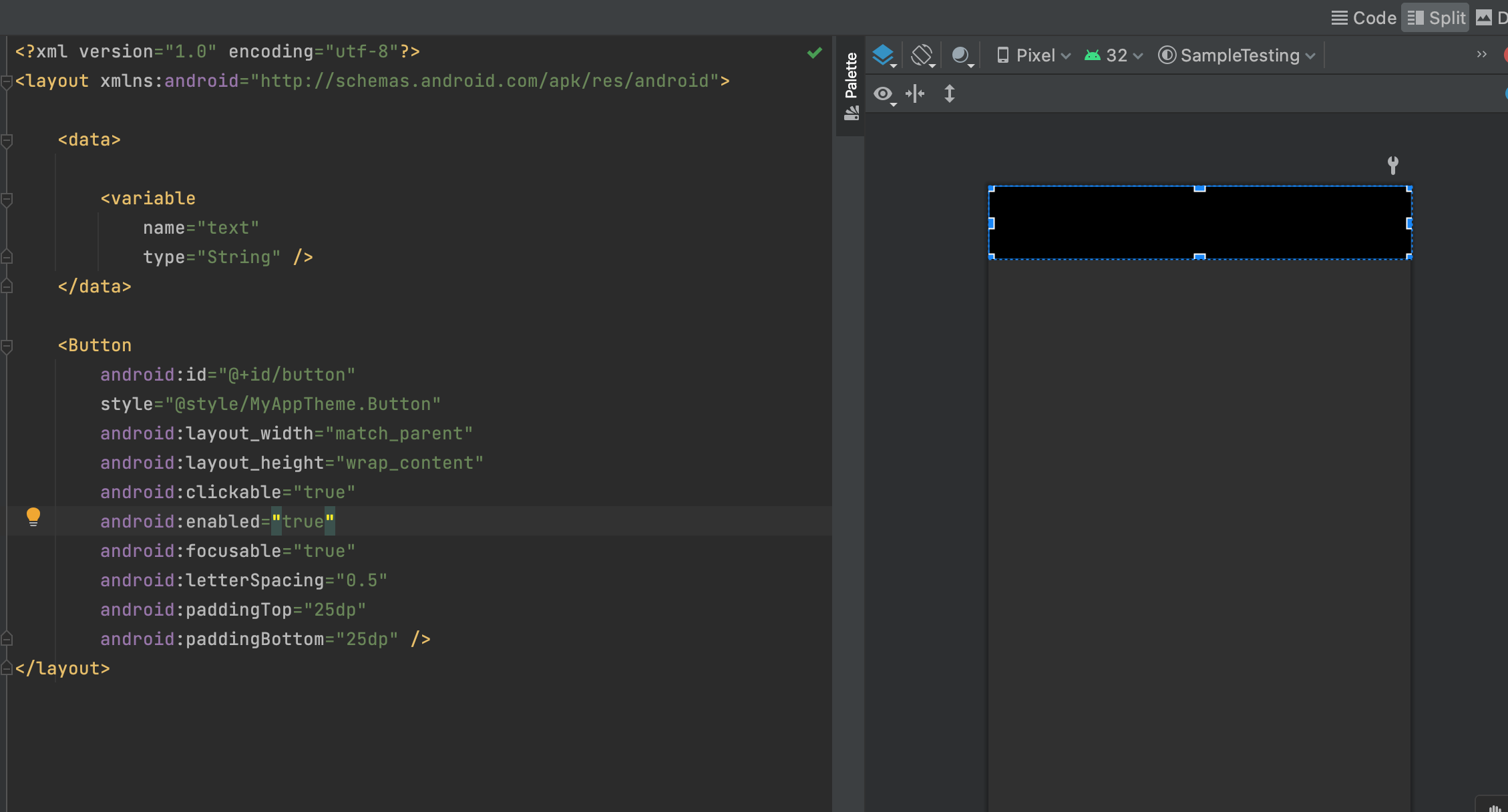Viewport: 1508px width, 812px height.
Task: Click the fold marker on the type="String" line
Action: pyautogui.click(x=7, y=256)
